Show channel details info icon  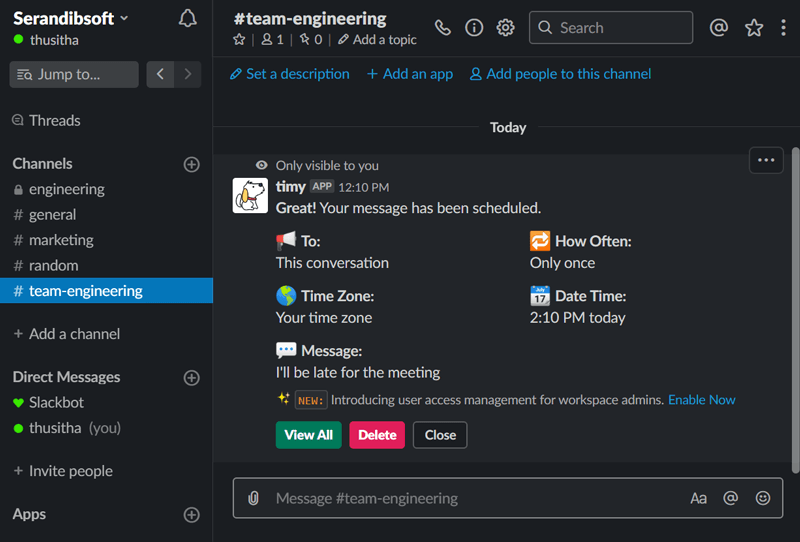point(474,28)
